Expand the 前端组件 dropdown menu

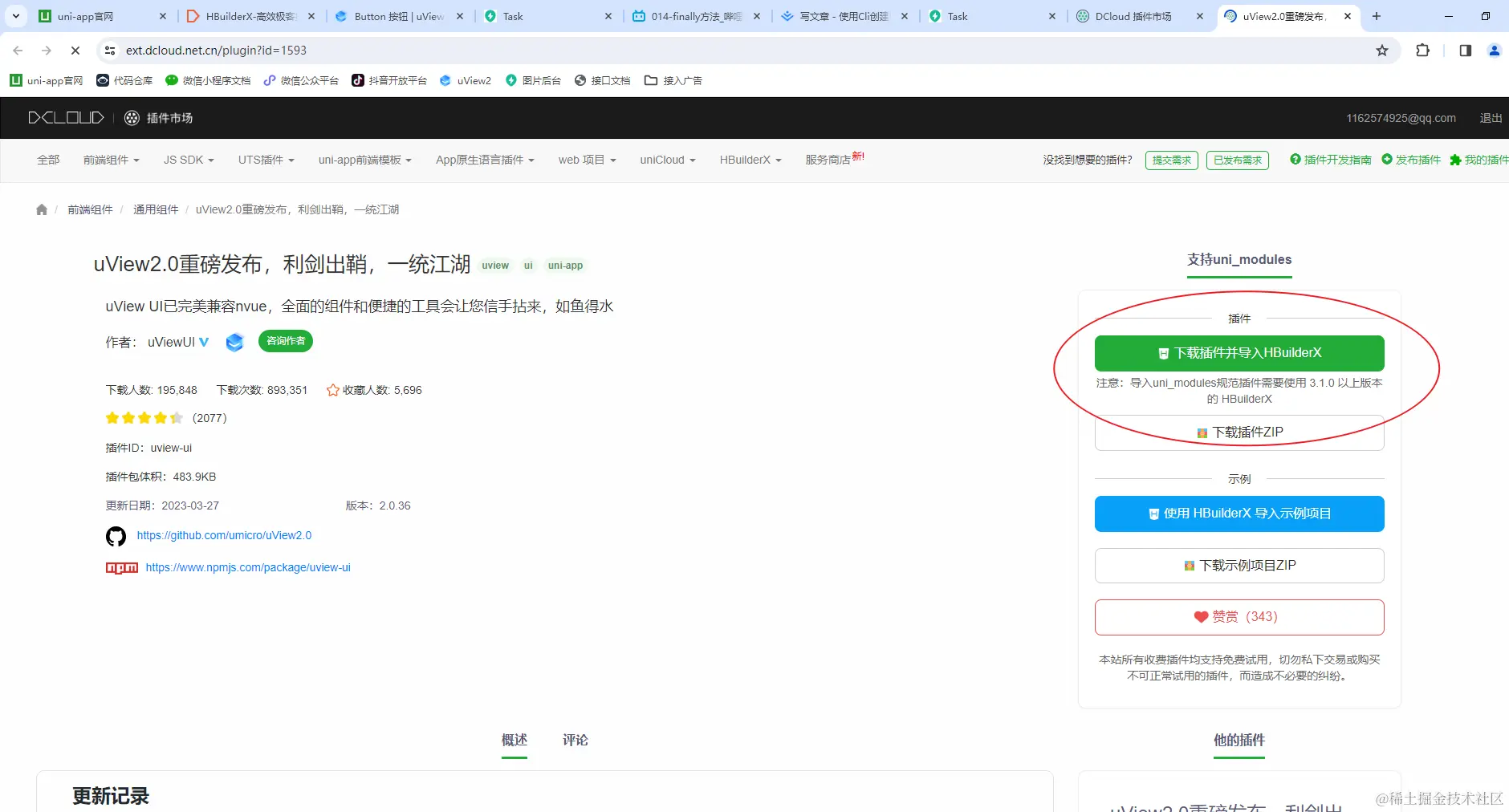pyautogui.click(x=112, y=160)
